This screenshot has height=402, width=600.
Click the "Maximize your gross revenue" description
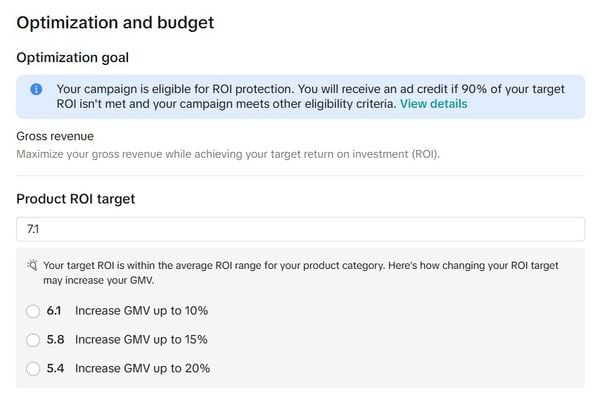[x=228, y=154]
